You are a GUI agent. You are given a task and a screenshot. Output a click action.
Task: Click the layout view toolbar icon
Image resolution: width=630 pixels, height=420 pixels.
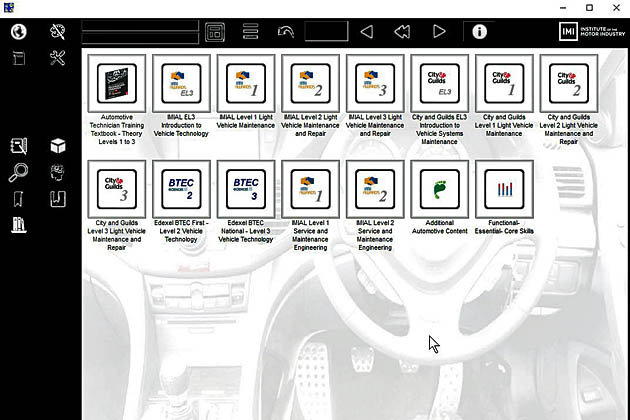[215, 32]
